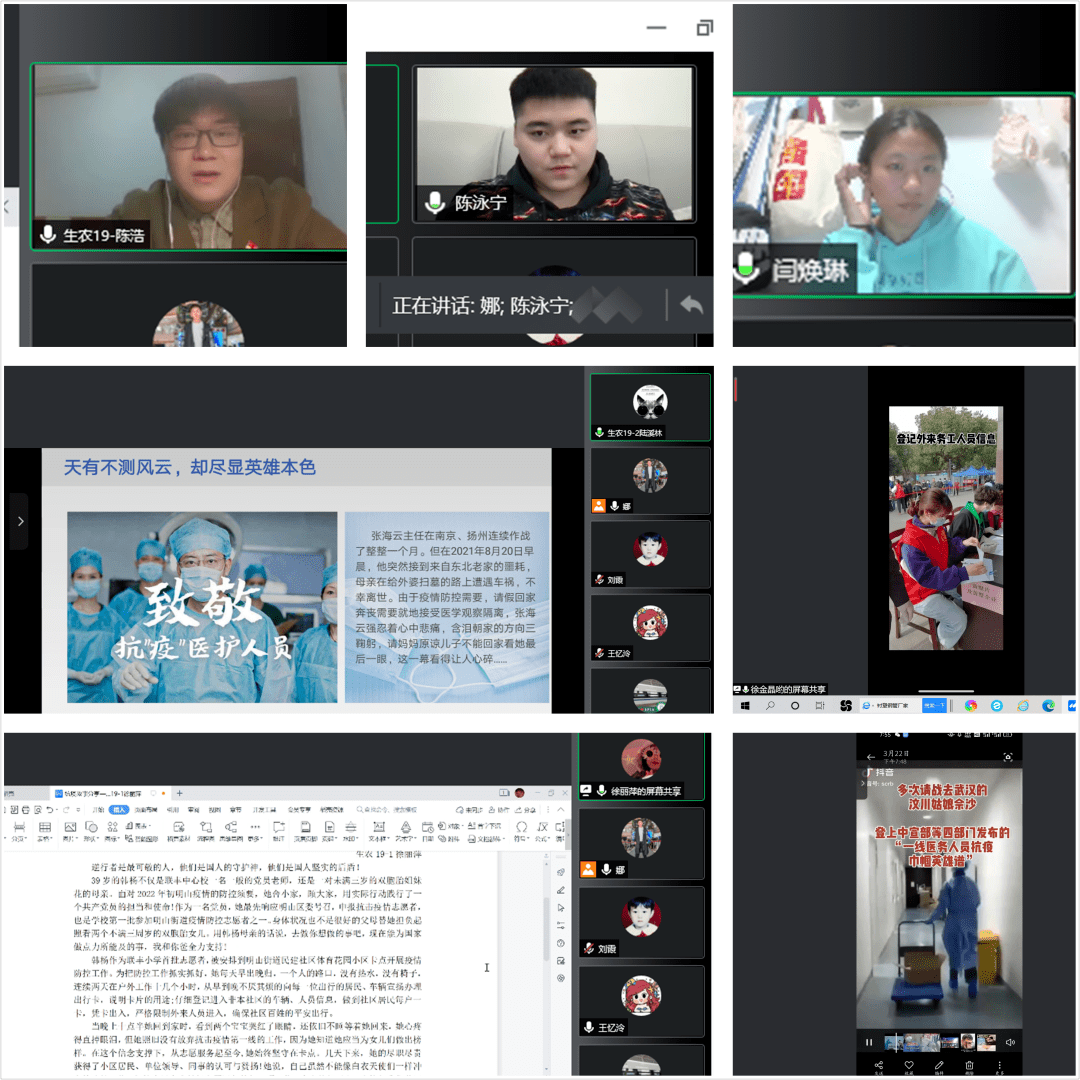
Task: Collapse the WPS ribbon with the chevron
Action: (561, 810)
